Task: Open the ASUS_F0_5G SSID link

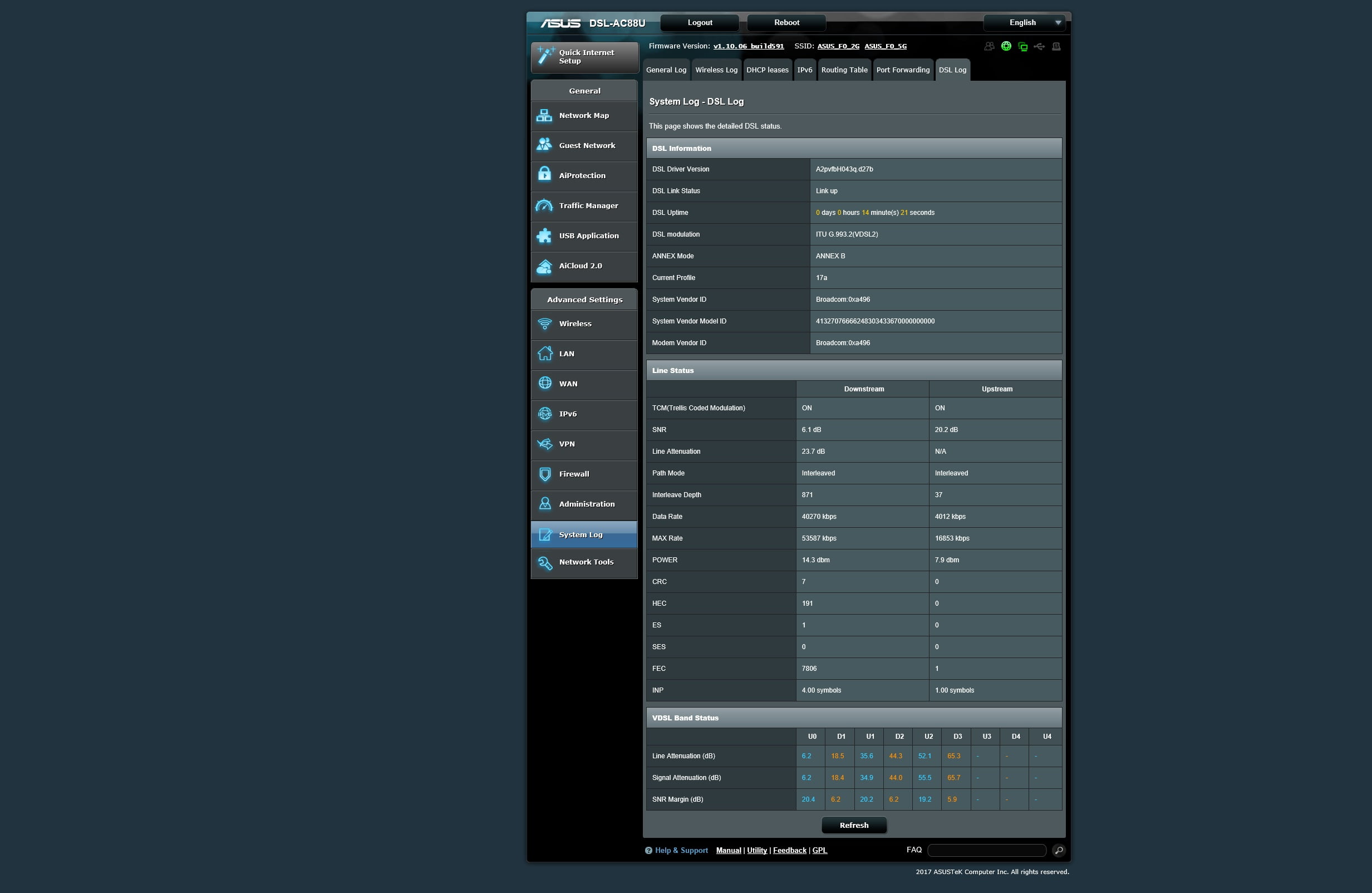Action: tap(885, 46)
